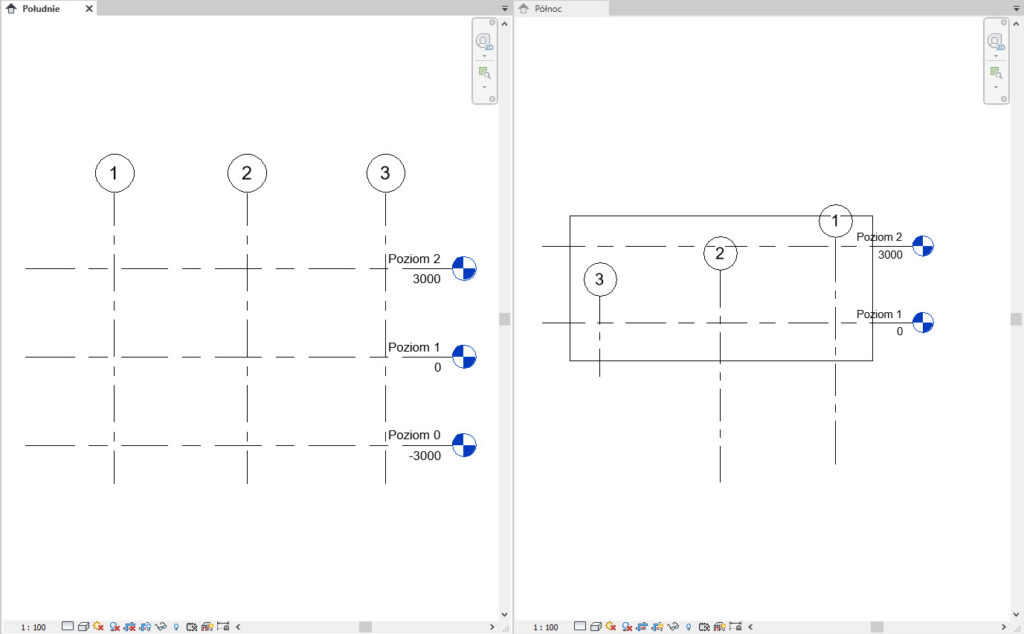1024x634 pixels.
Task: Close the Południe tab
Action: point(89,8)
